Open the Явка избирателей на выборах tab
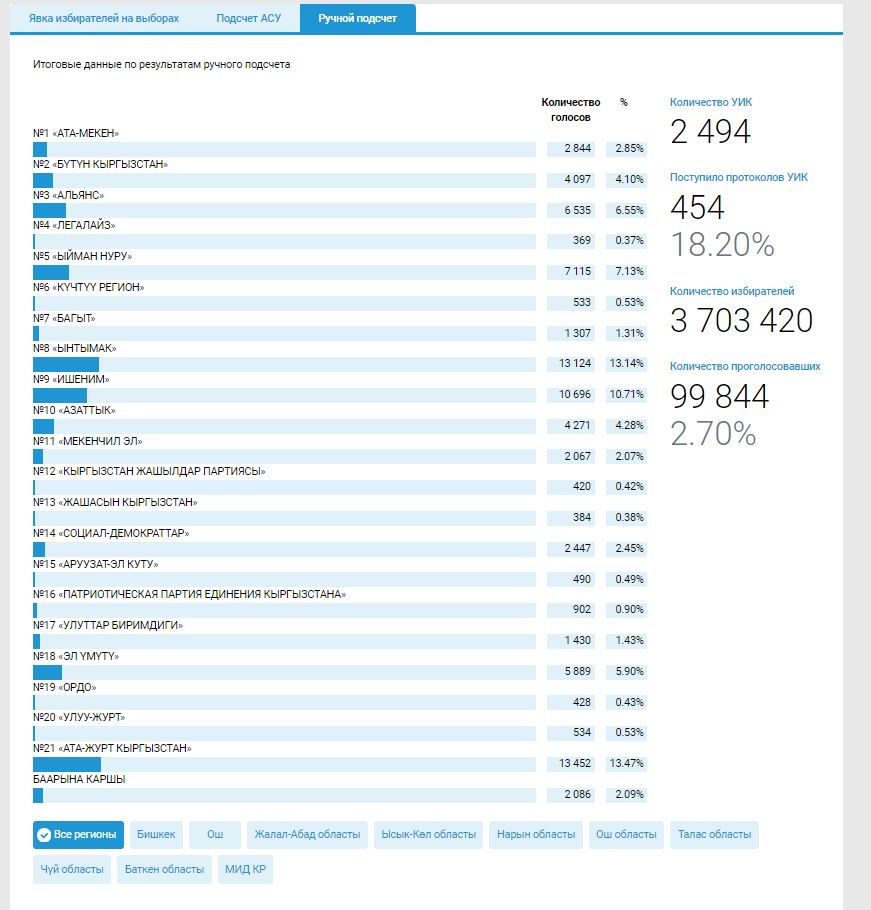 click(104, 19)
